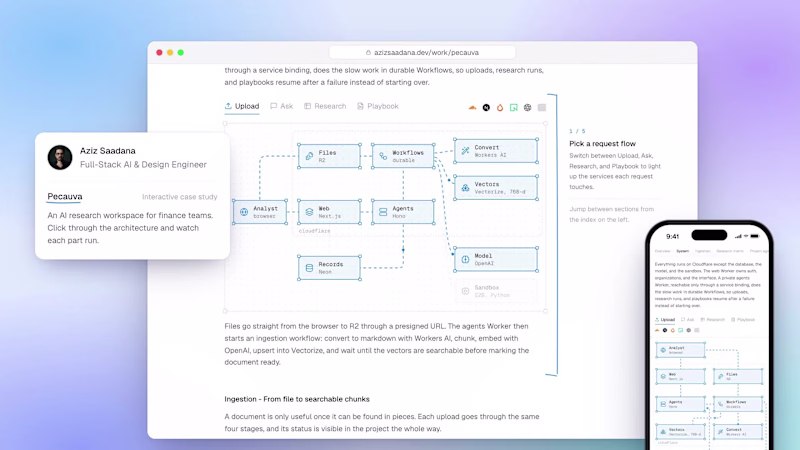Click the Convert Workers AI node

pyautogui.click(x=496, y=151)
